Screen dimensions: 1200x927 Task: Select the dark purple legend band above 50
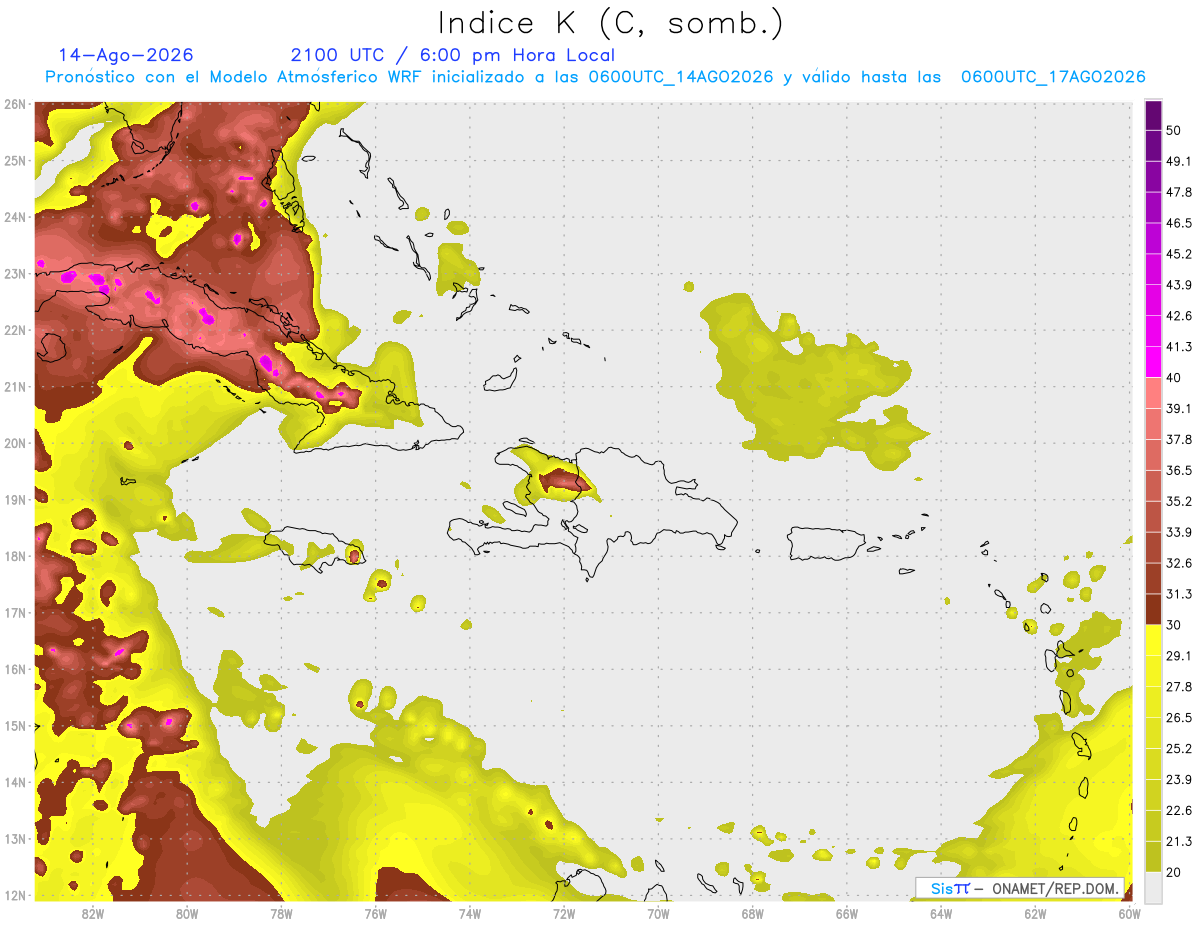[x=1153, y=115]
